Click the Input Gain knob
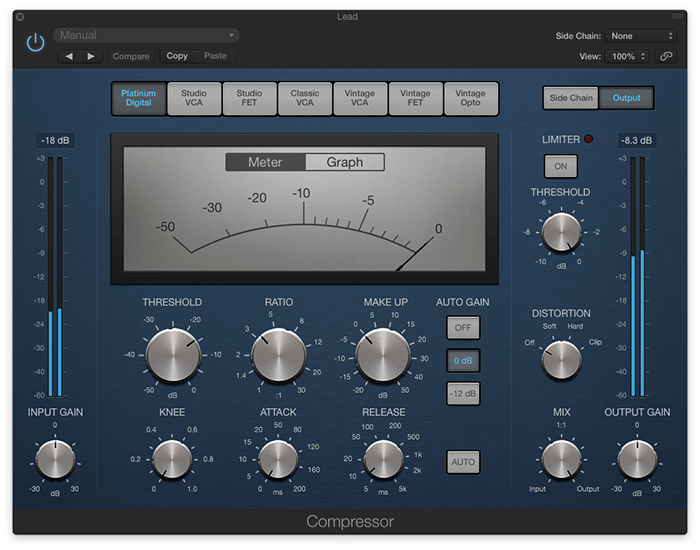Screen dimensions: 700x550 pos(55,459)
